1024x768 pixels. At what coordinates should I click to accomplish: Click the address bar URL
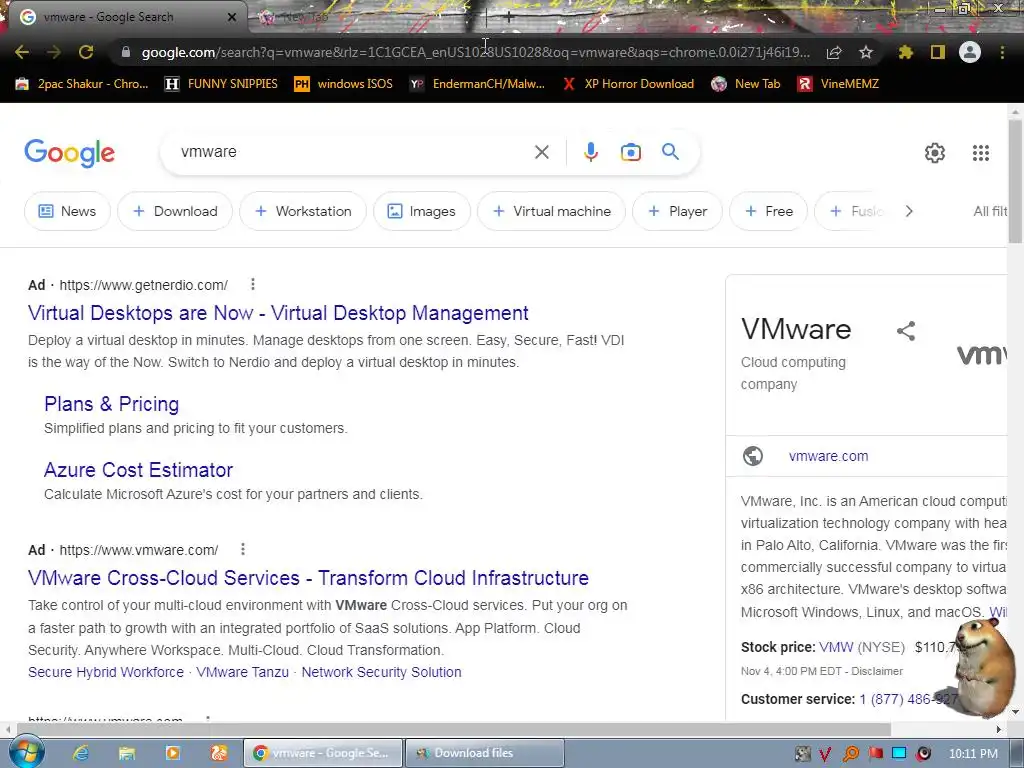[475, 52]
